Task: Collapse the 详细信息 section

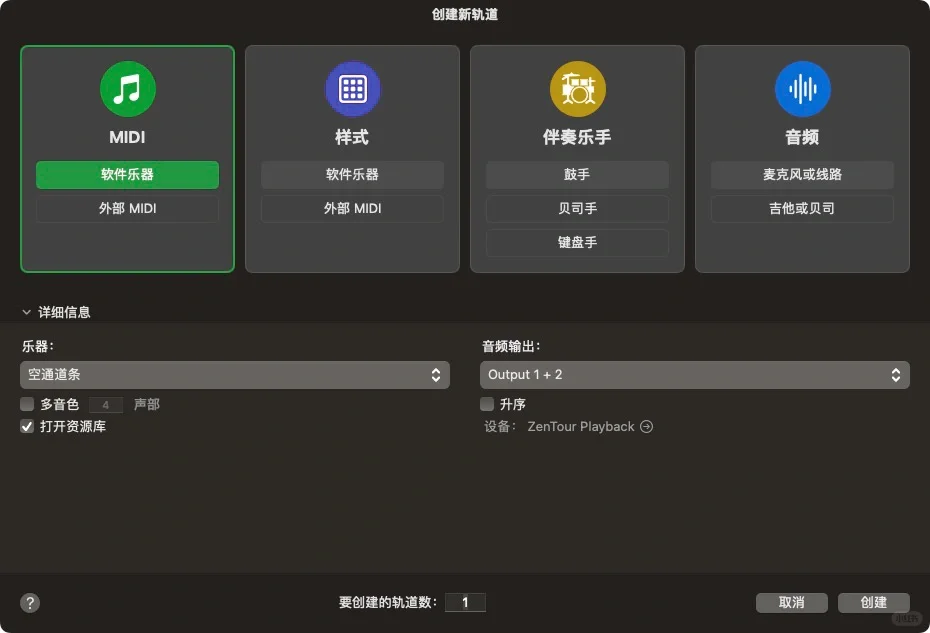Action: (26, 311)
